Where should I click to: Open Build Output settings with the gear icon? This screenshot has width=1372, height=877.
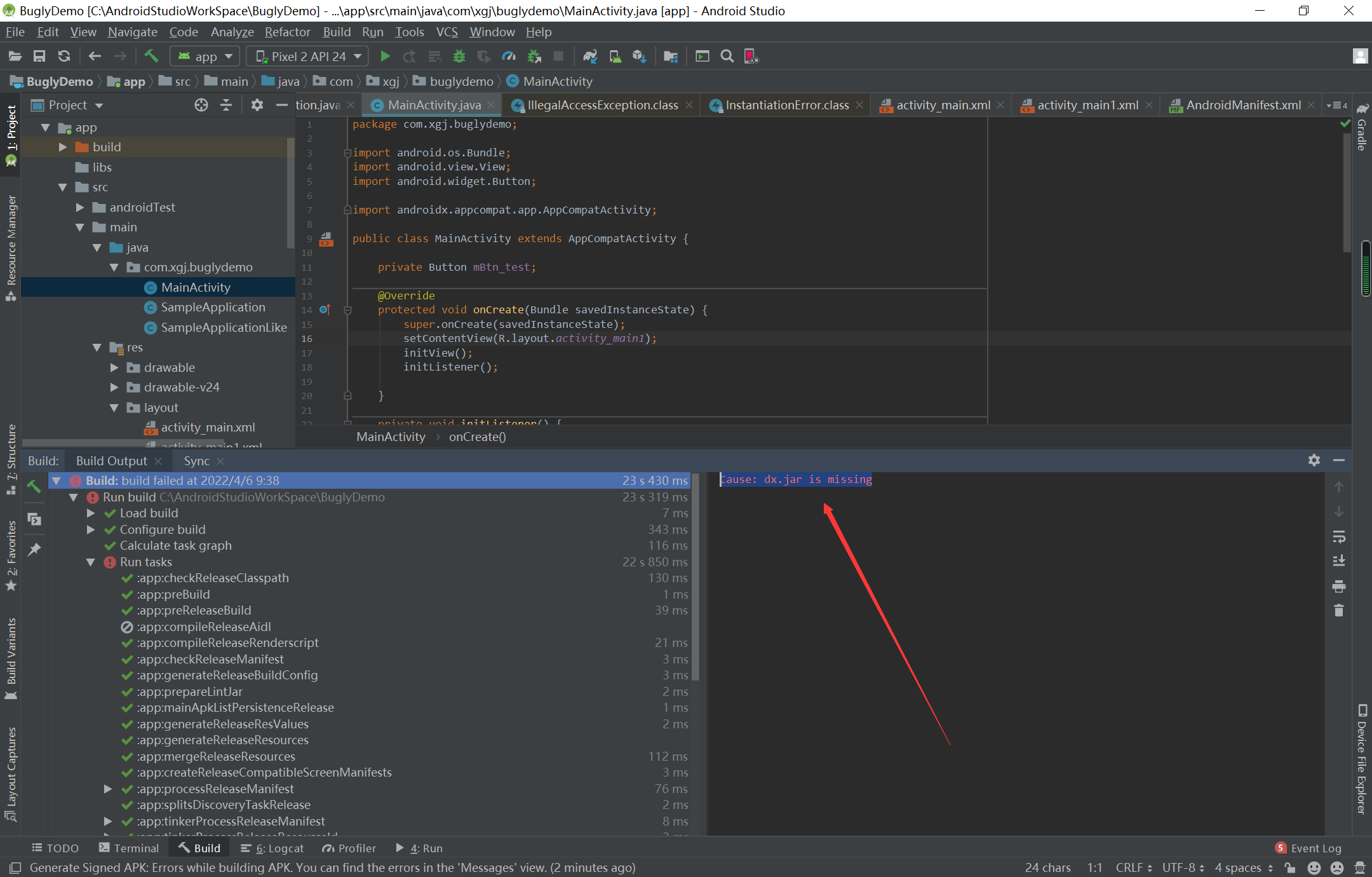click(x=1313, y=460)
